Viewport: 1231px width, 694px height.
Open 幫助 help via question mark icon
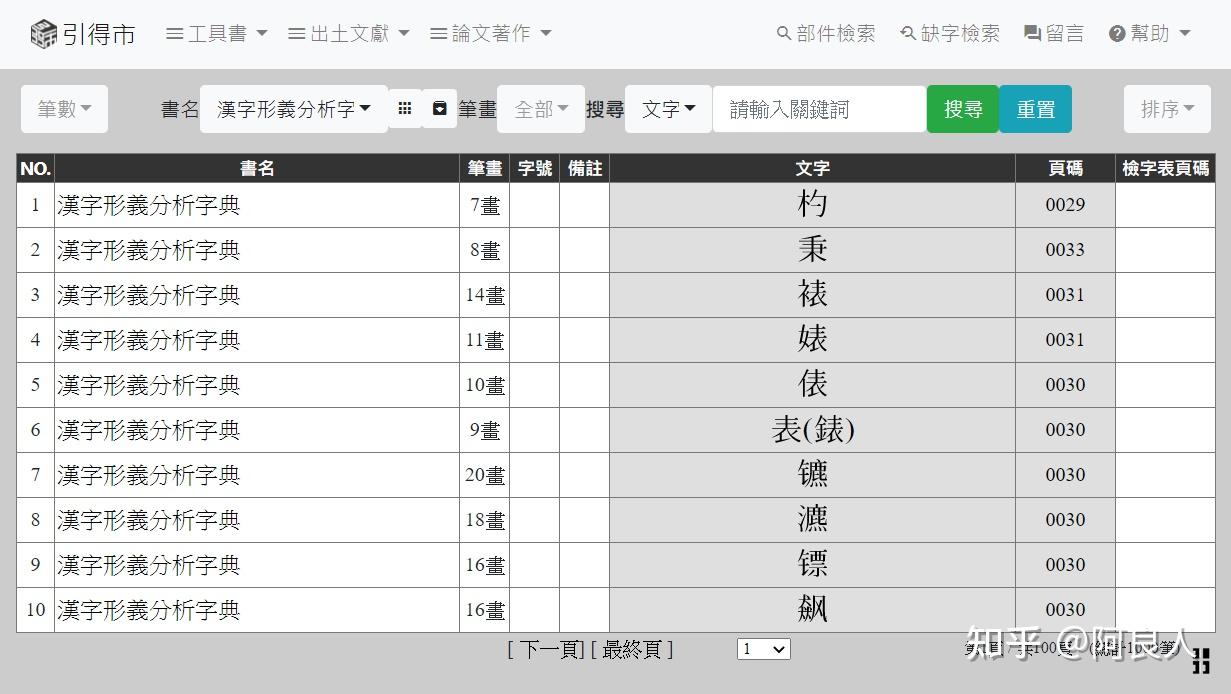click(x=1118, y=32)
